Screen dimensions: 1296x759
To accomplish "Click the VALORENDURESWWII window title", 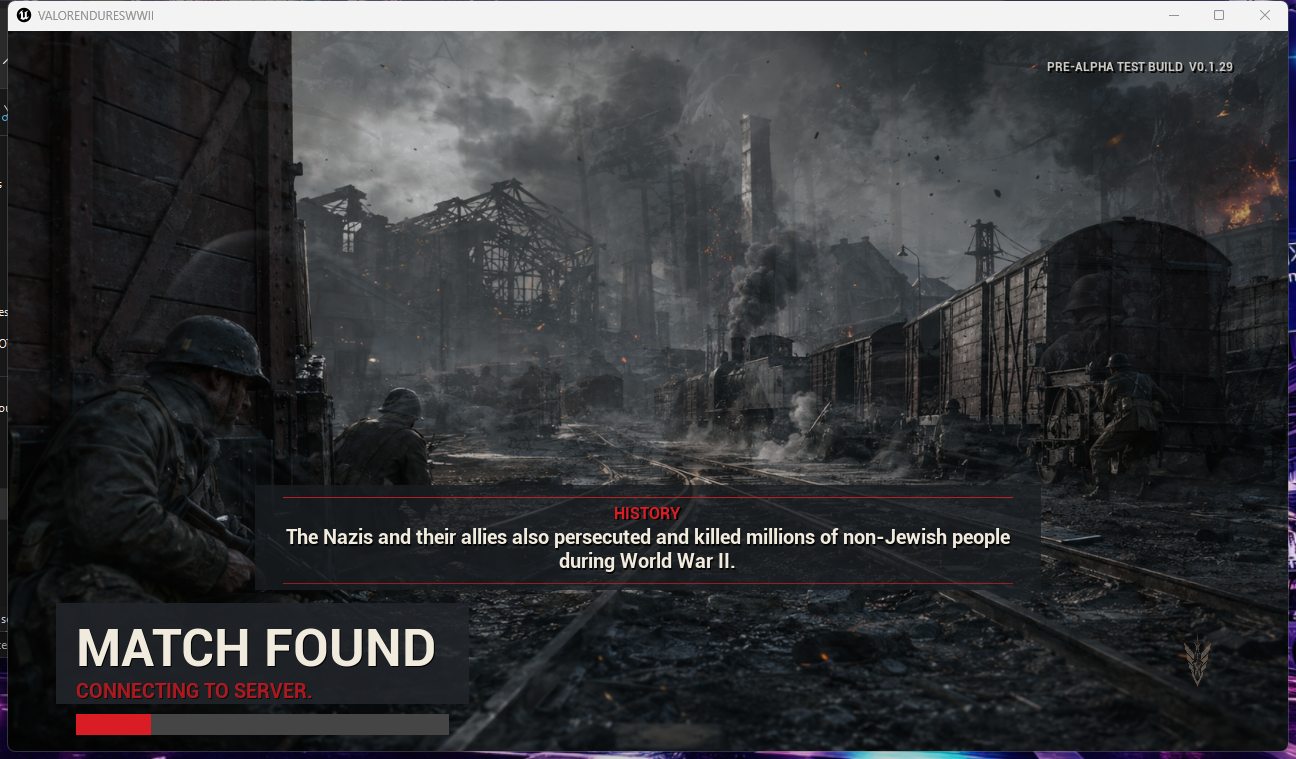I will (x=97, y=16).
